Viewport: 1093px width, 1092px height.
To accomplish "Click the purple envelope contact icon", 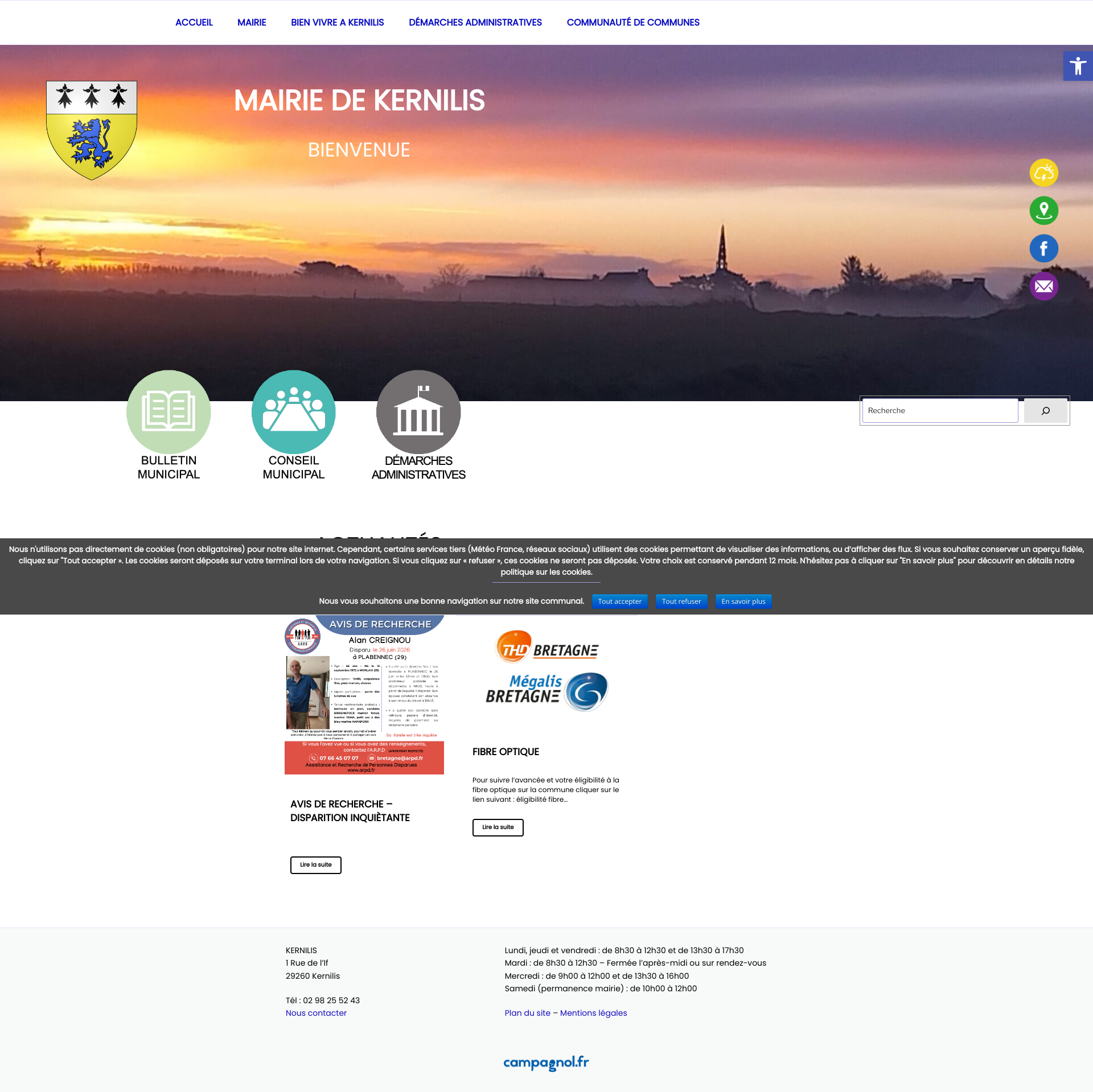I will (1043, 286).
